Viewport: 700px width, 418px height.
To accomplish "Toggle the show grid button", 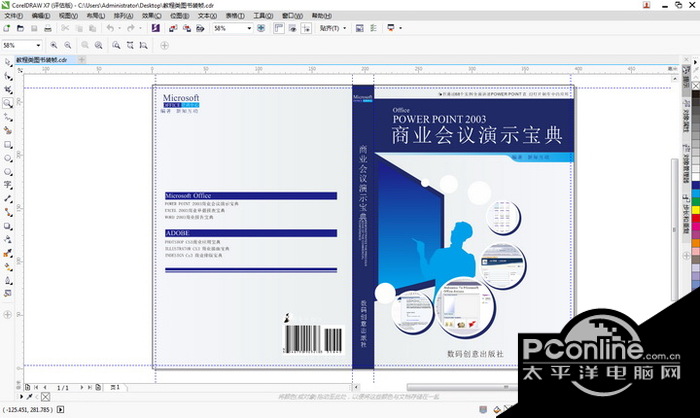I will (x=292, y=28).
